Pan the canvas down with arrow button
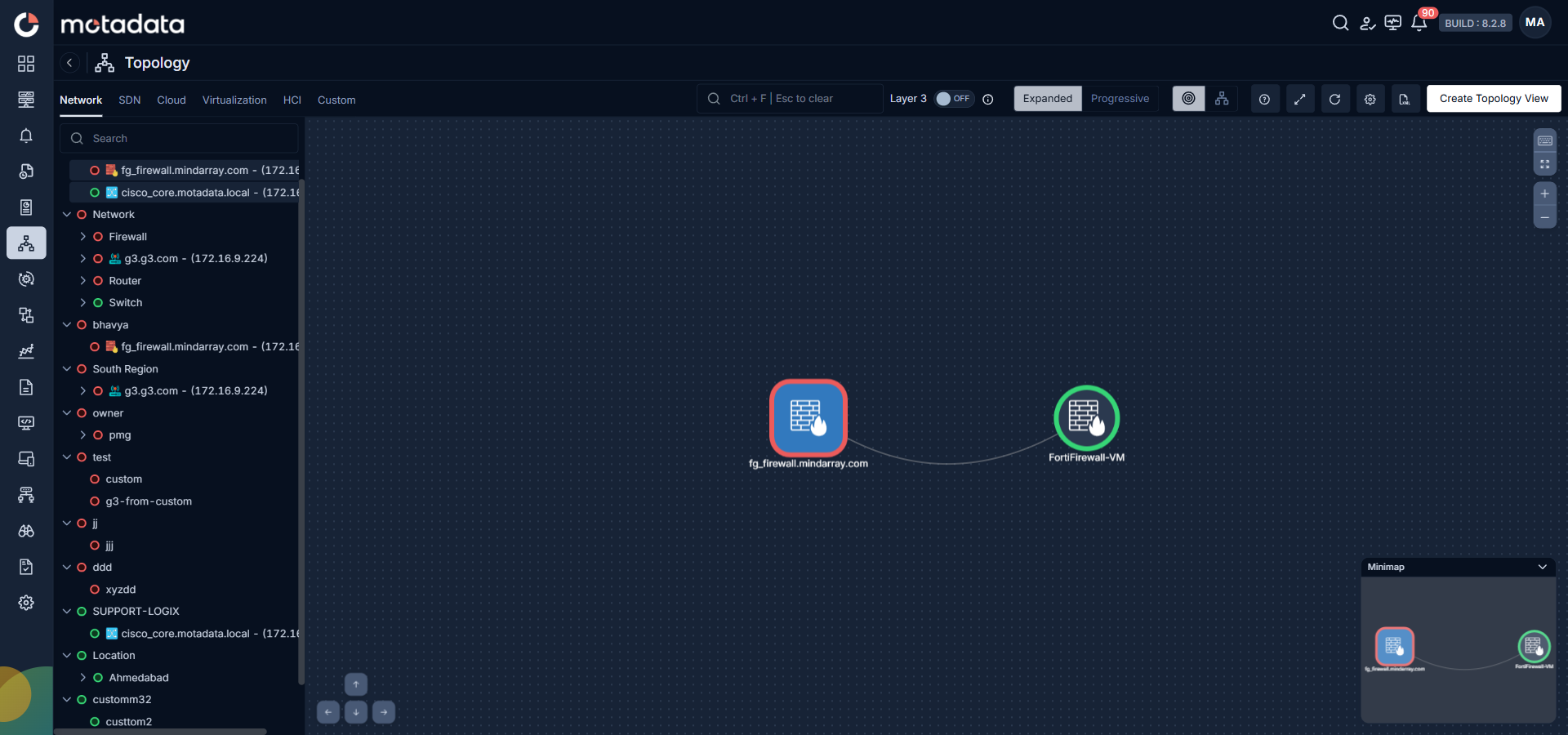1568x735 pixels. click(356, 712)
